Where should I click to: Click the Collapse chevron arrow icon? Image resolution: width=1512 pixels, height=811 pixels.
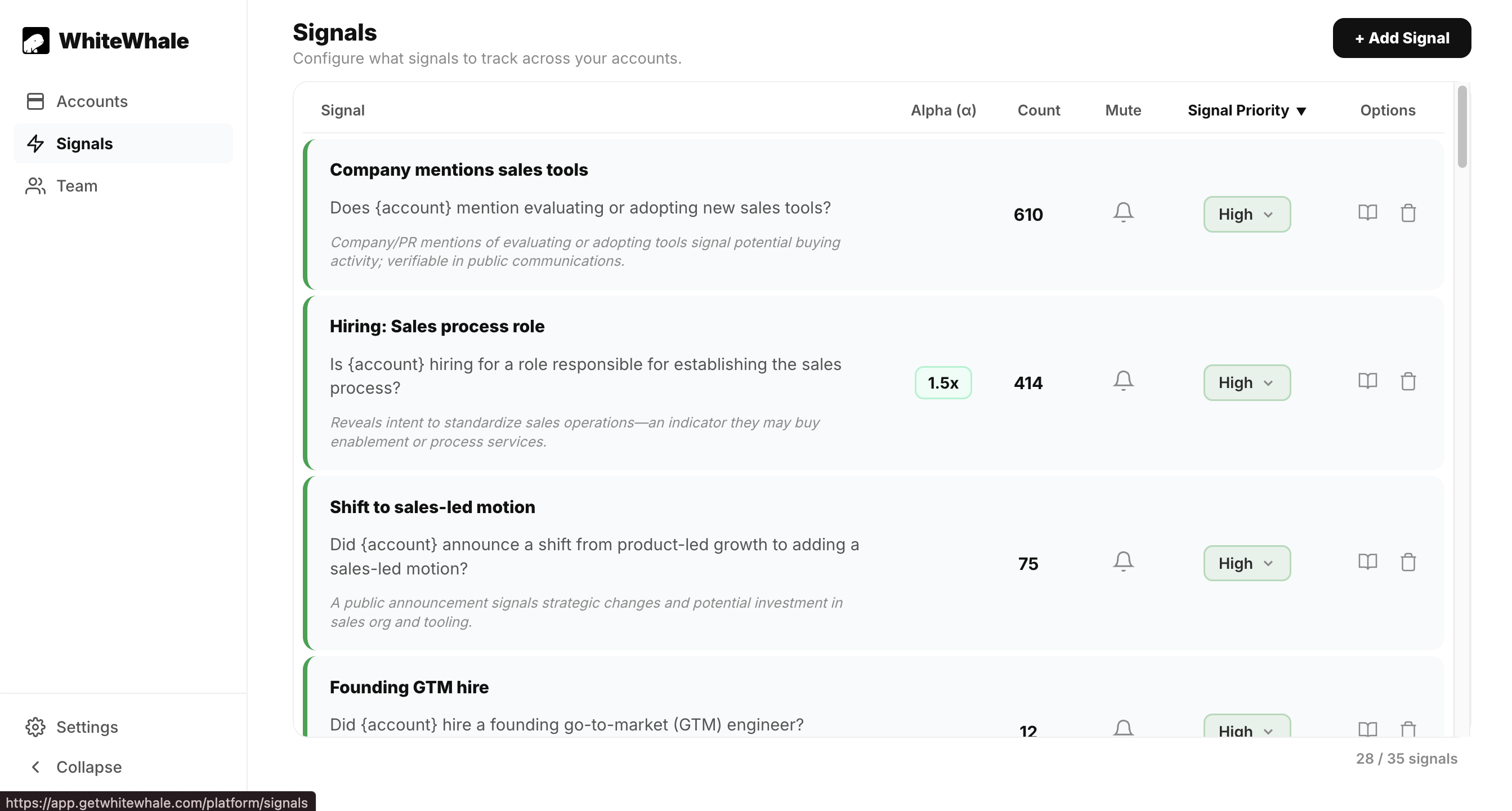35,767
